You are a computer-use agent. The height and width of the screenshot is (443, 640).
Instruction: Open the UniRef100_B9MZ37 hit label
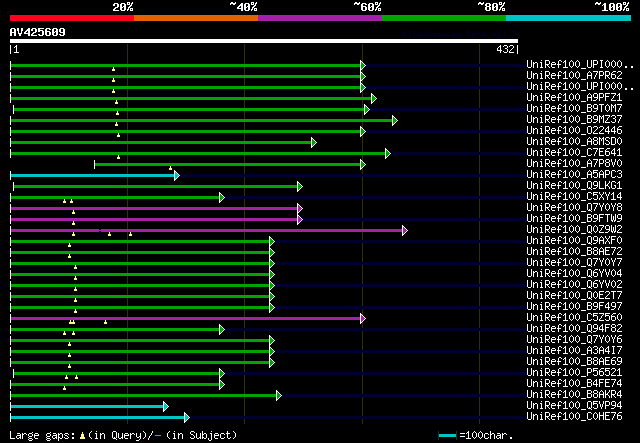click(x=574, y=120)
